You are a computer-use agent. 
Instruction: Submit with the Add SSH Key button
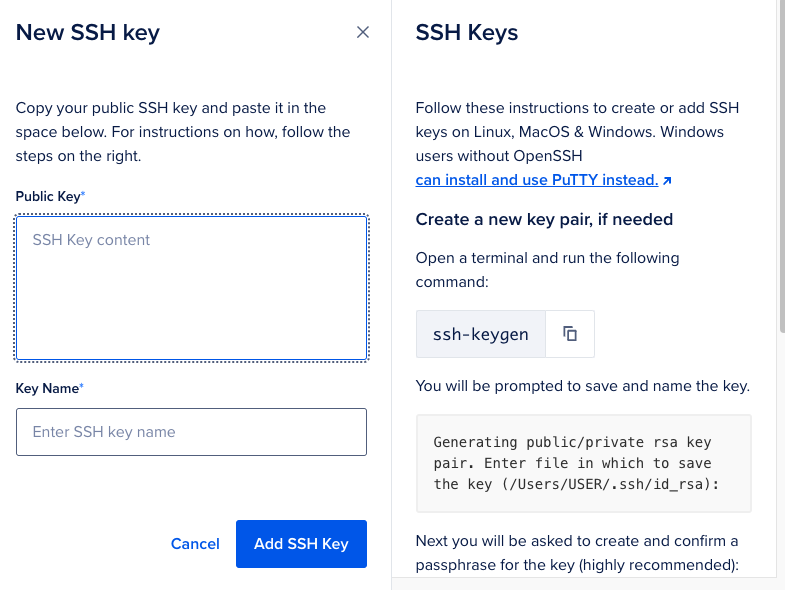[301, 544]
